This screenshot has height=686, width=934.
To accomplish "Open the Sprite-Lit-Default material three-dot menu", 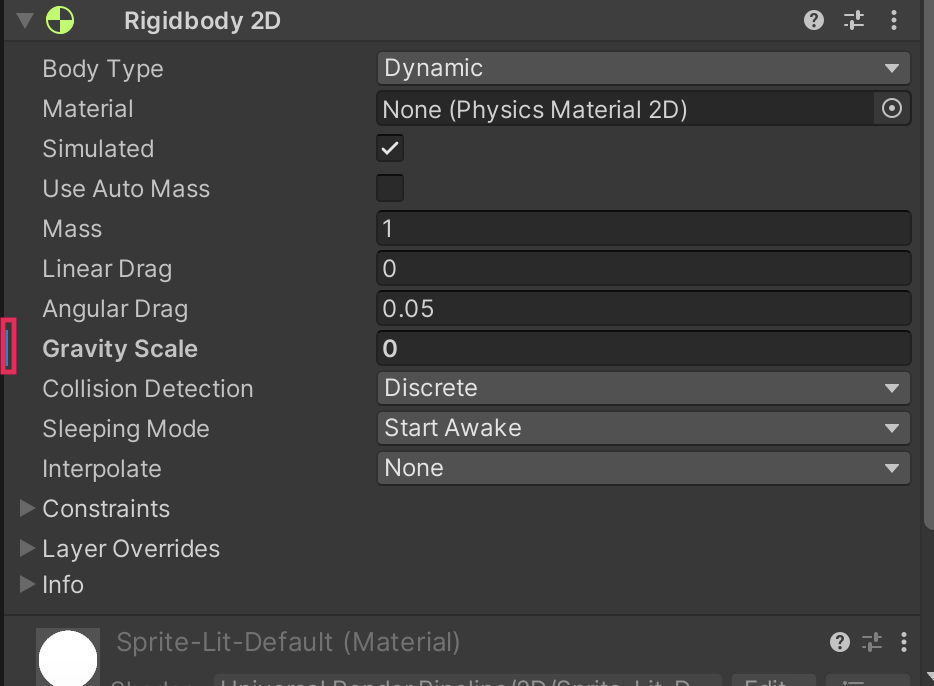I will coord(904,642).
